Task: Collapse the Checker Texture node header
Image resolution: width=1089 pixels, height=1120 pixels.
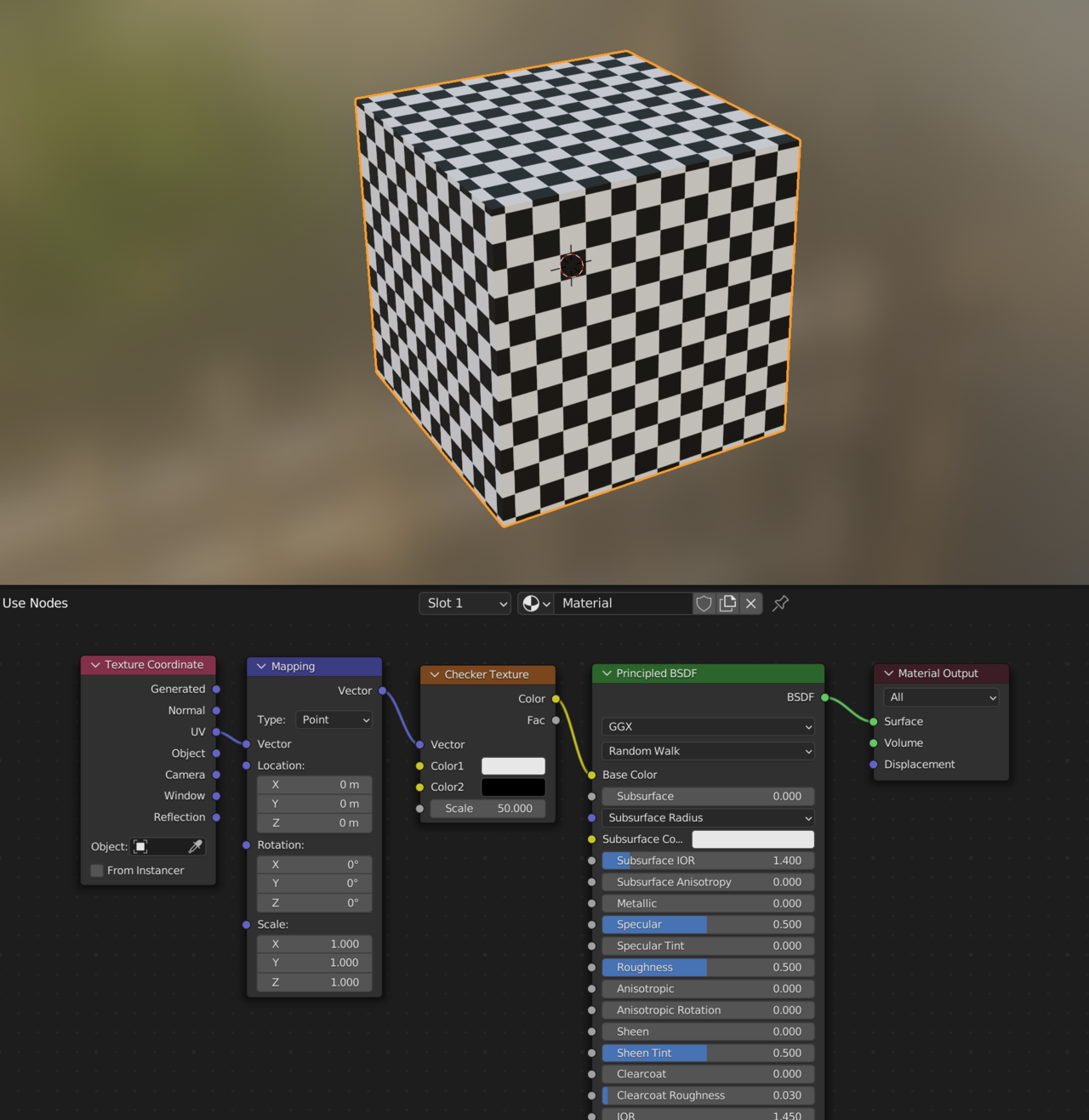Action: click(x=435, y=674)
